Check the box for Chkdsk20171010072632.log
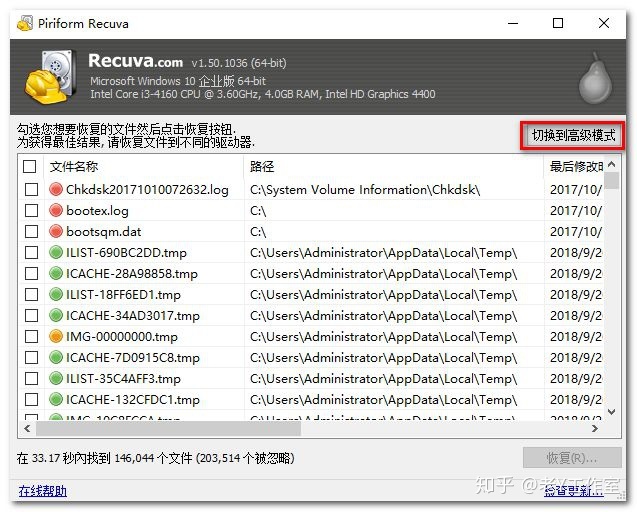This screenshot has height=512, width=637. (31, 189)
